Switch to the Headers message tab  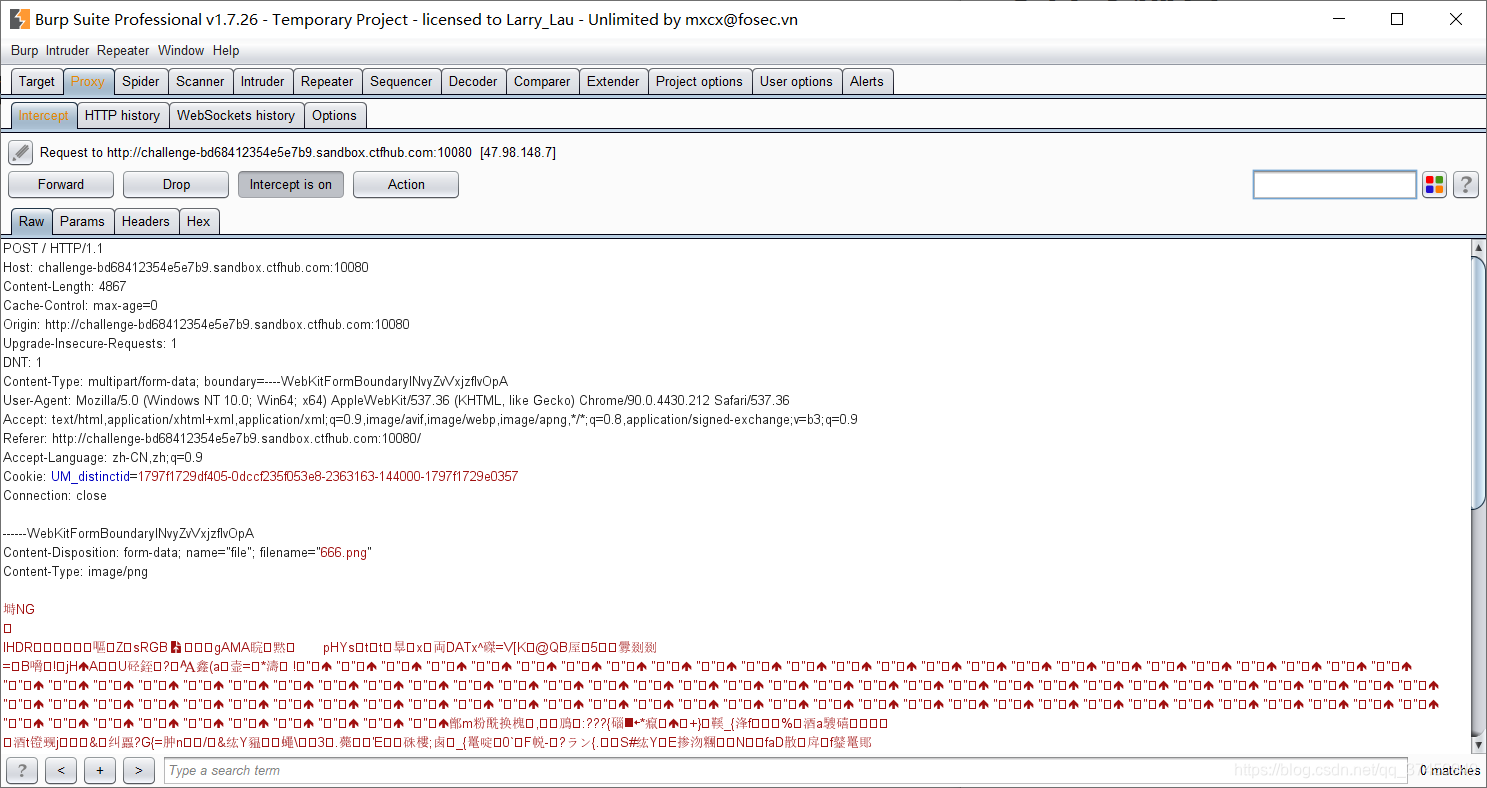click(x=146, y=221)
